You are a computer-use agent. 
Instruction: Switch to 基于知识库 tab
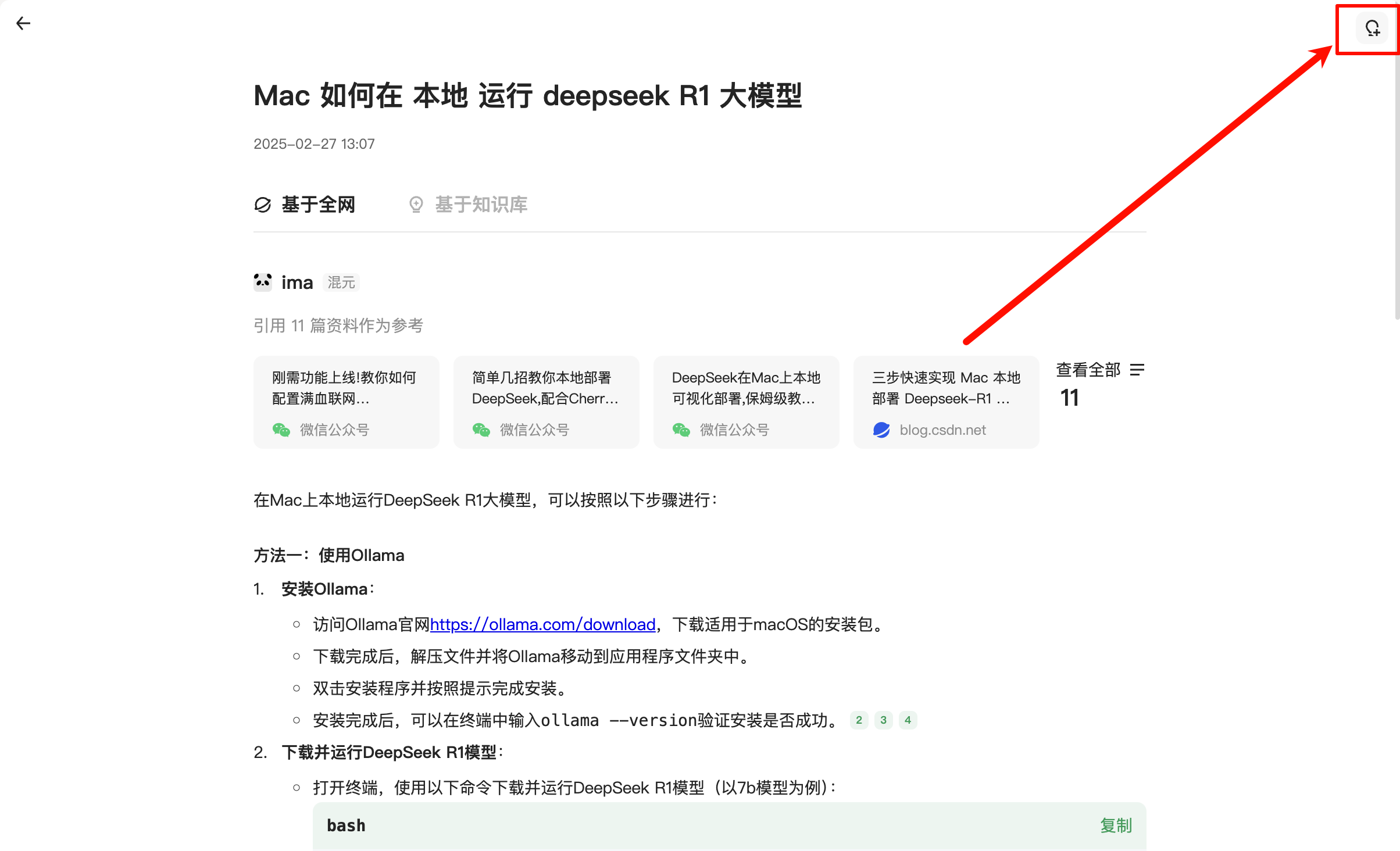tap(480, 205)
